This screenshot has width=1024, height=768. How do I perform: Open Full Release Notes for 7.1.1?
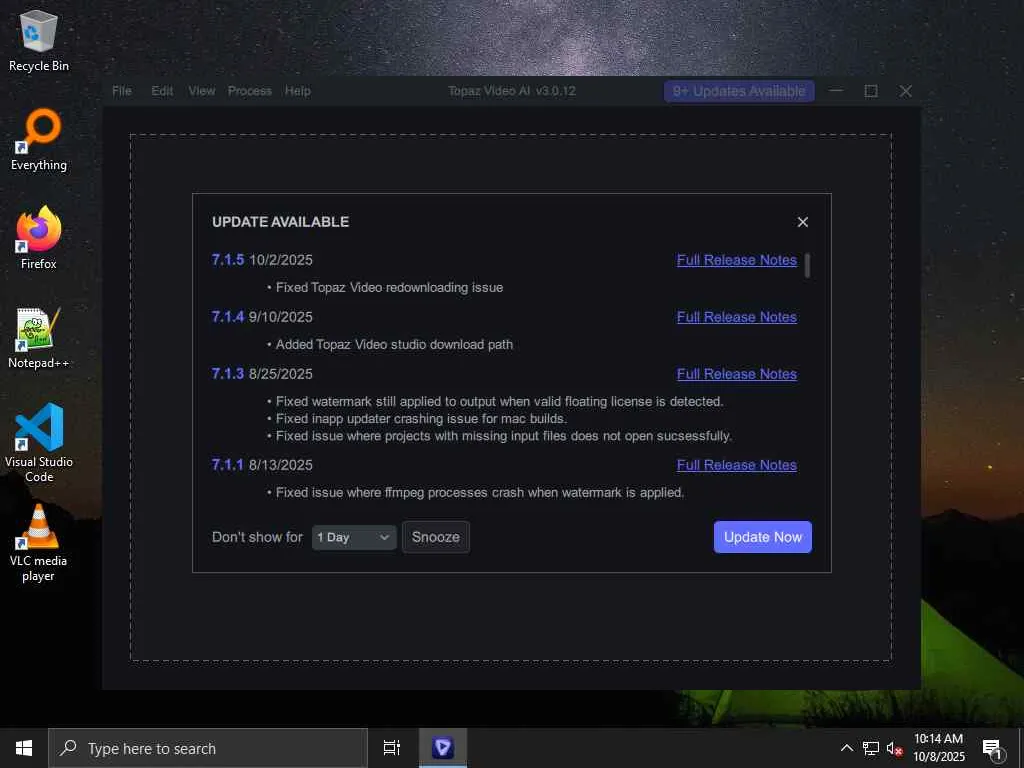(x=737, y=465)
